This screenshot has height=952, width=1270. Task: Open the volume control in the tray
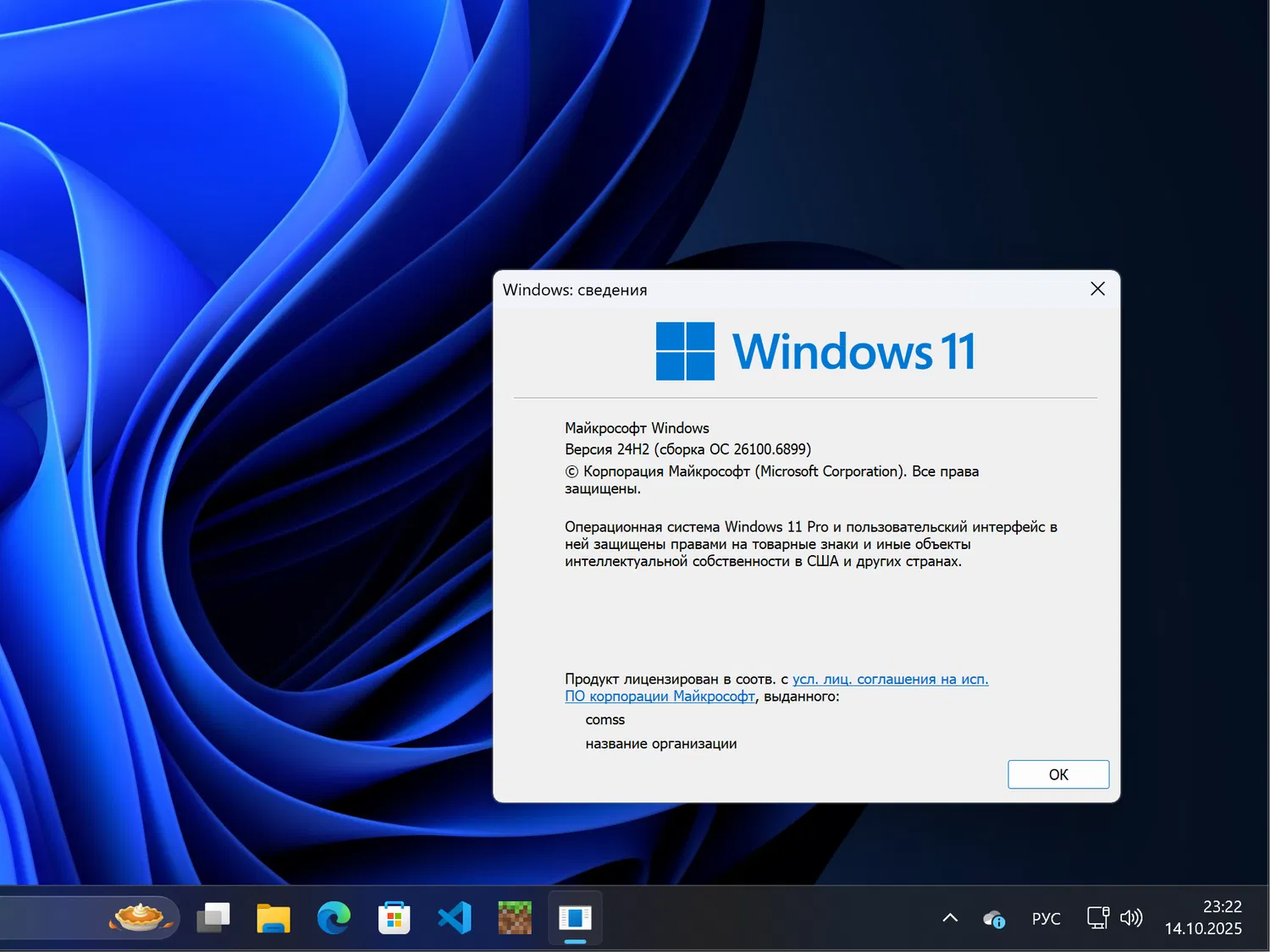click(x=1131, y=917)
